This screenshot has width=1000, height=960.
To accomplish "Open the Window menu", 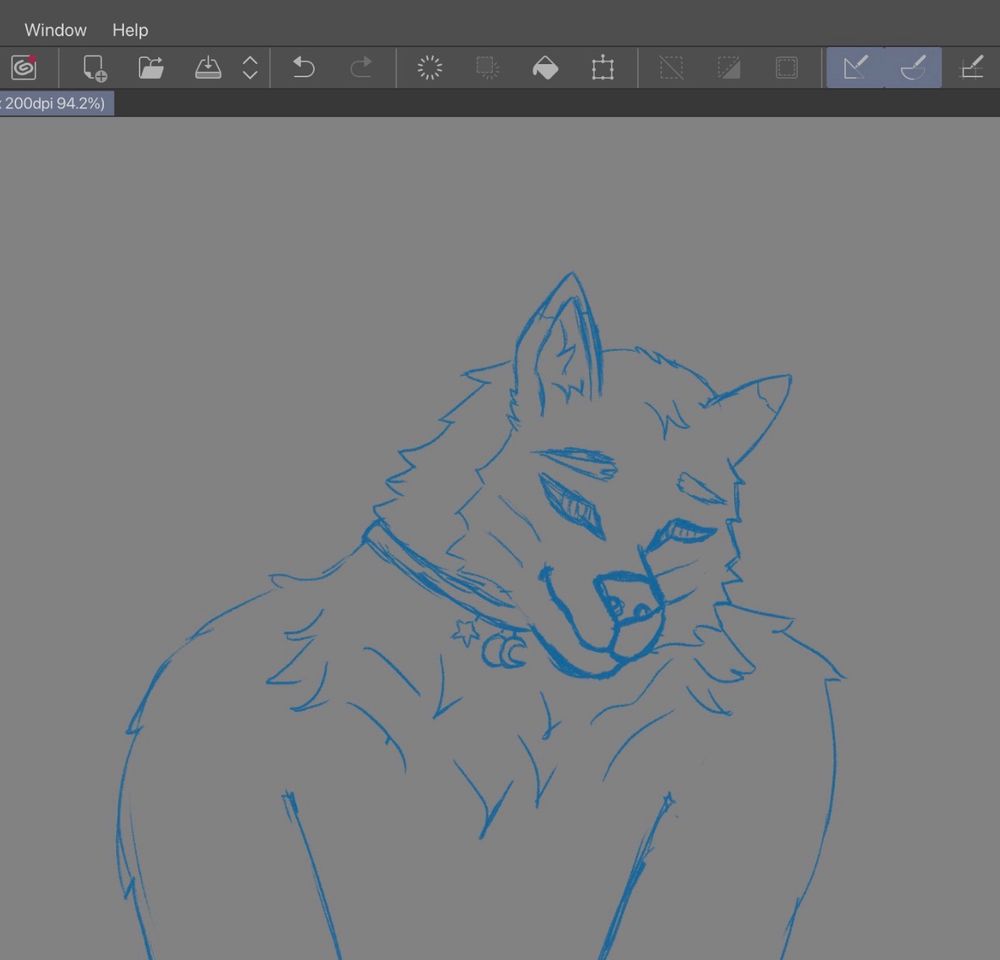I will (55, 30).
